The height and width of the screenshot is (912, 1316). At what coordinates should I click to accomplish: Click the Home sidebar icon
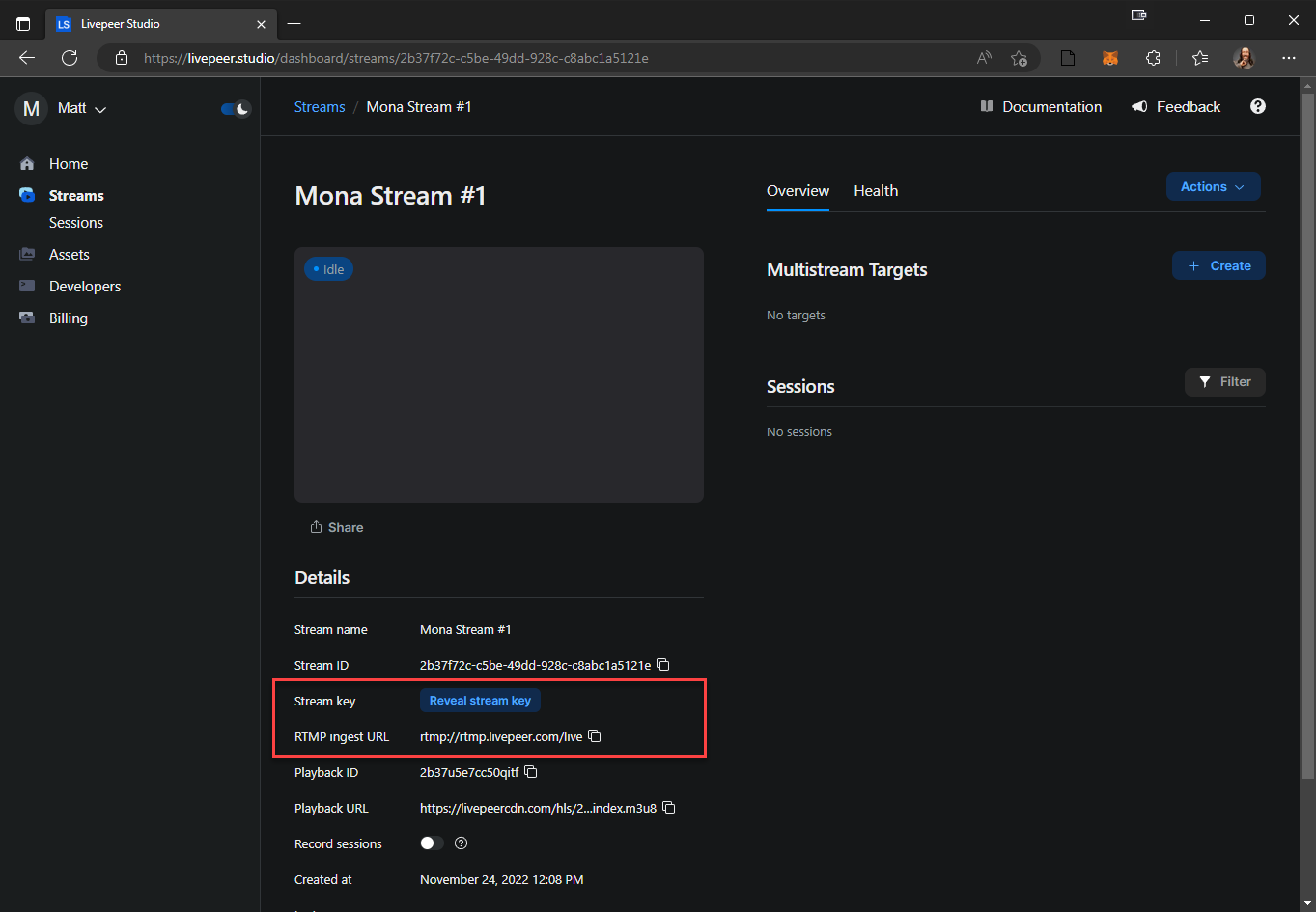tap(27, 164)
